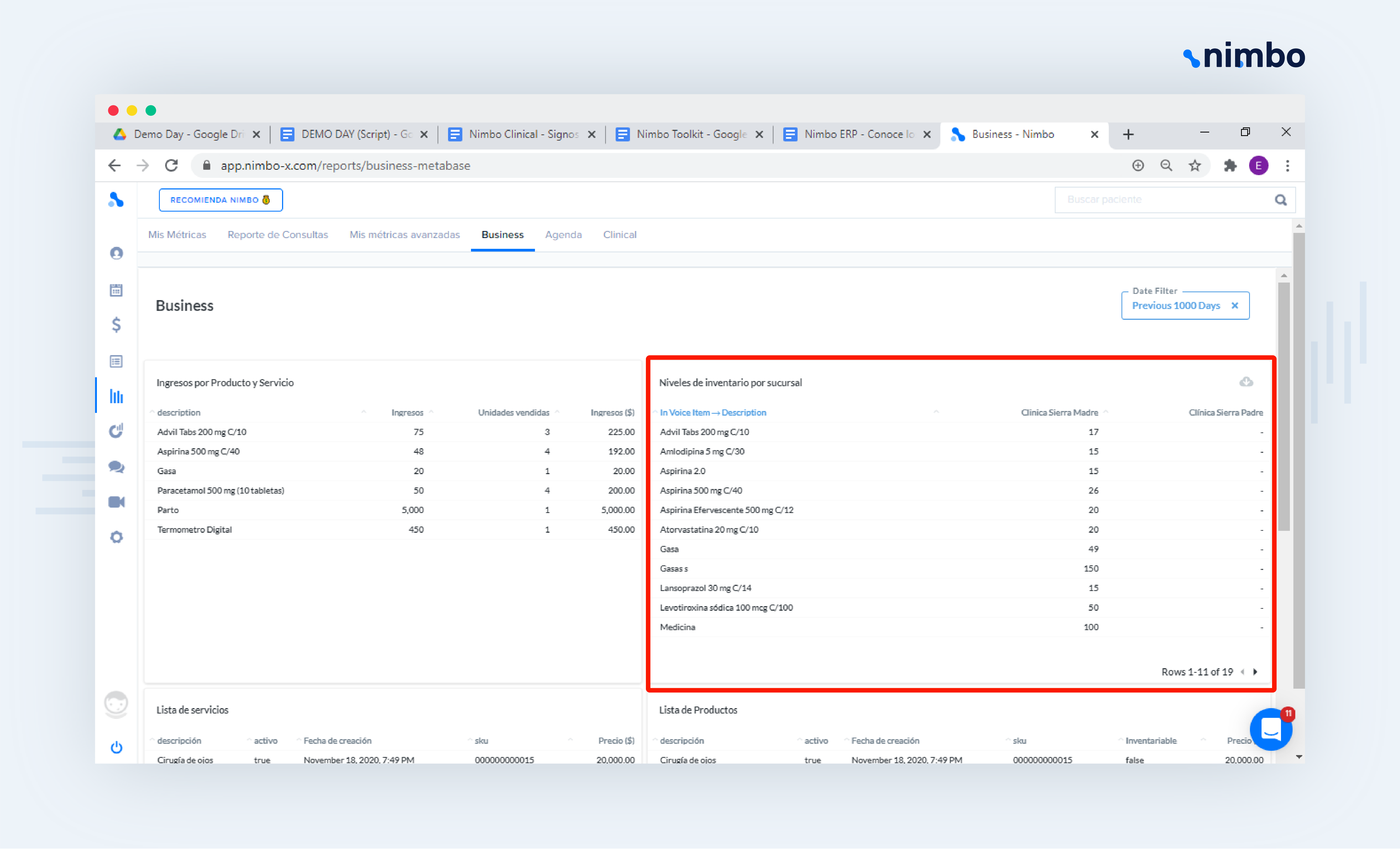Click the RECOMIENDA NIMBO button
The height and width of the screenshot is (849, 1400).
(221, 200)
